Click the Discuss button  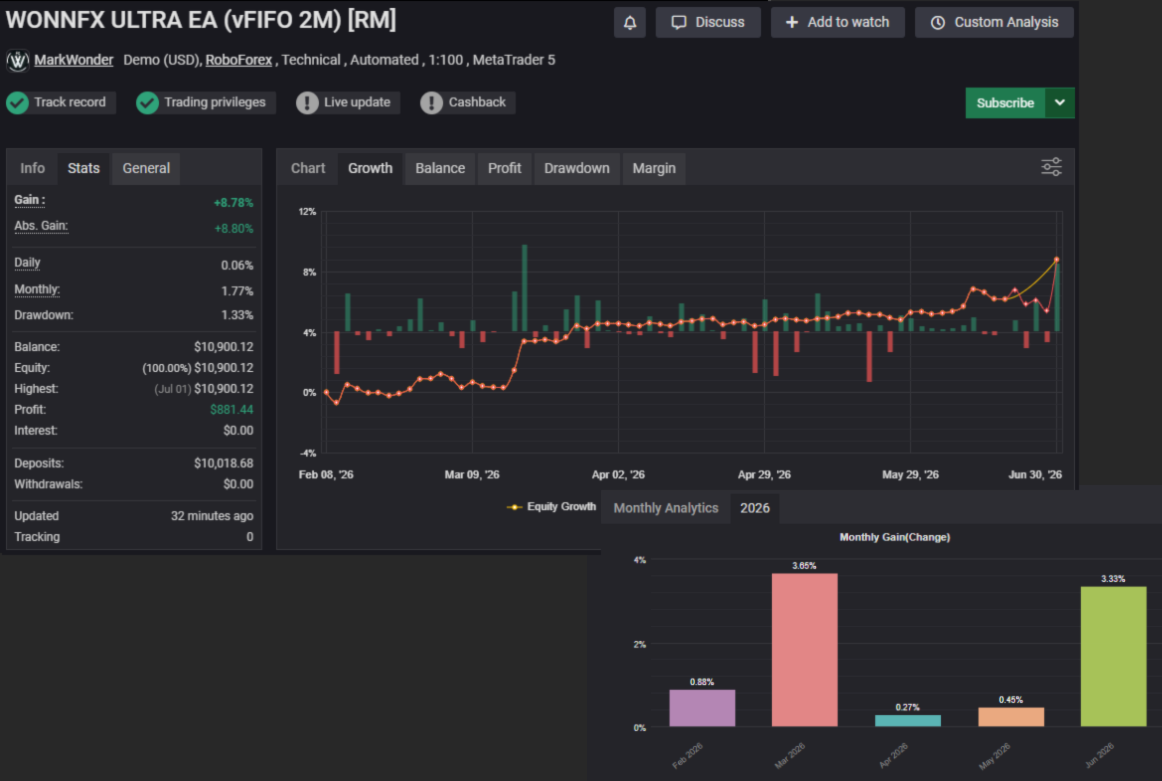(708, 22)
